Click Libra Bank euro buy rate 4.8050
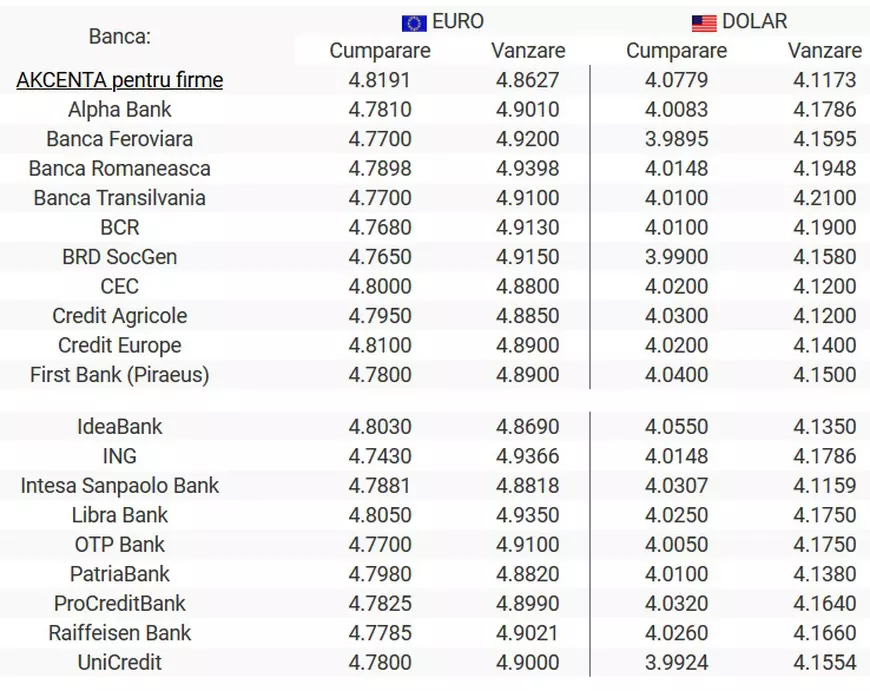The image size is (870, 691). click(380, 515)
